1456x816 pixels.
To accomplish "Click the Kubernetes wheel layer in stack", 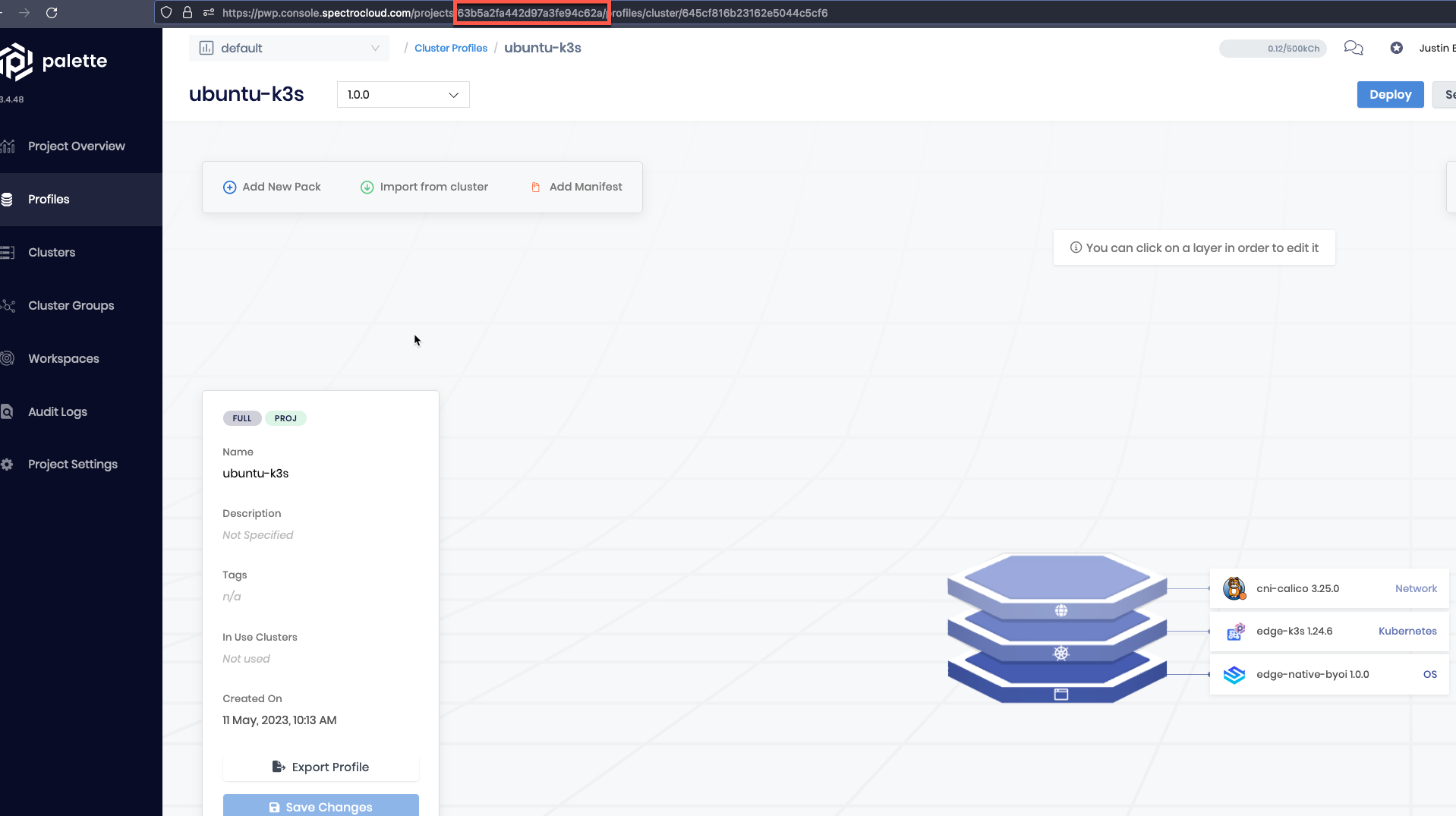I will (1060, 653).
